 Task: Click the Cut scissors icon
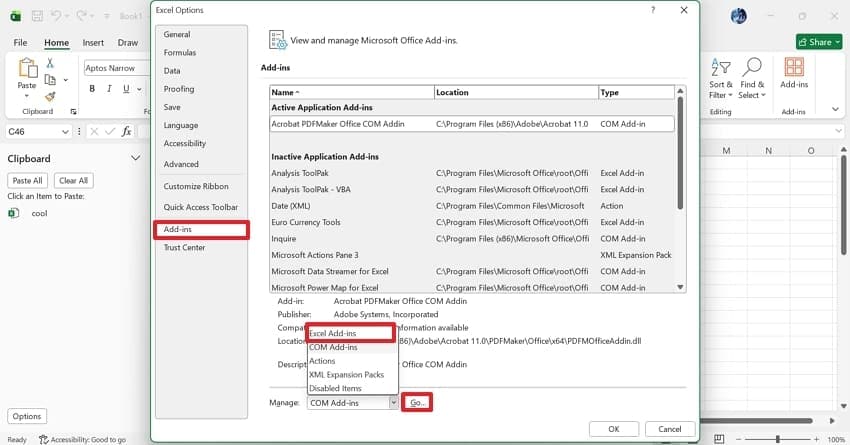click(50, 63)
